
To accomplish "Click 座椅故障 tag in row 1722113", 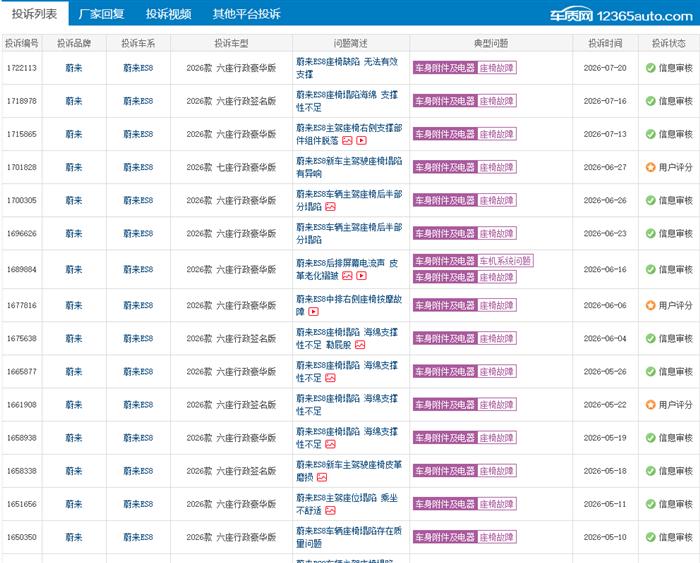I will (497, 68).
